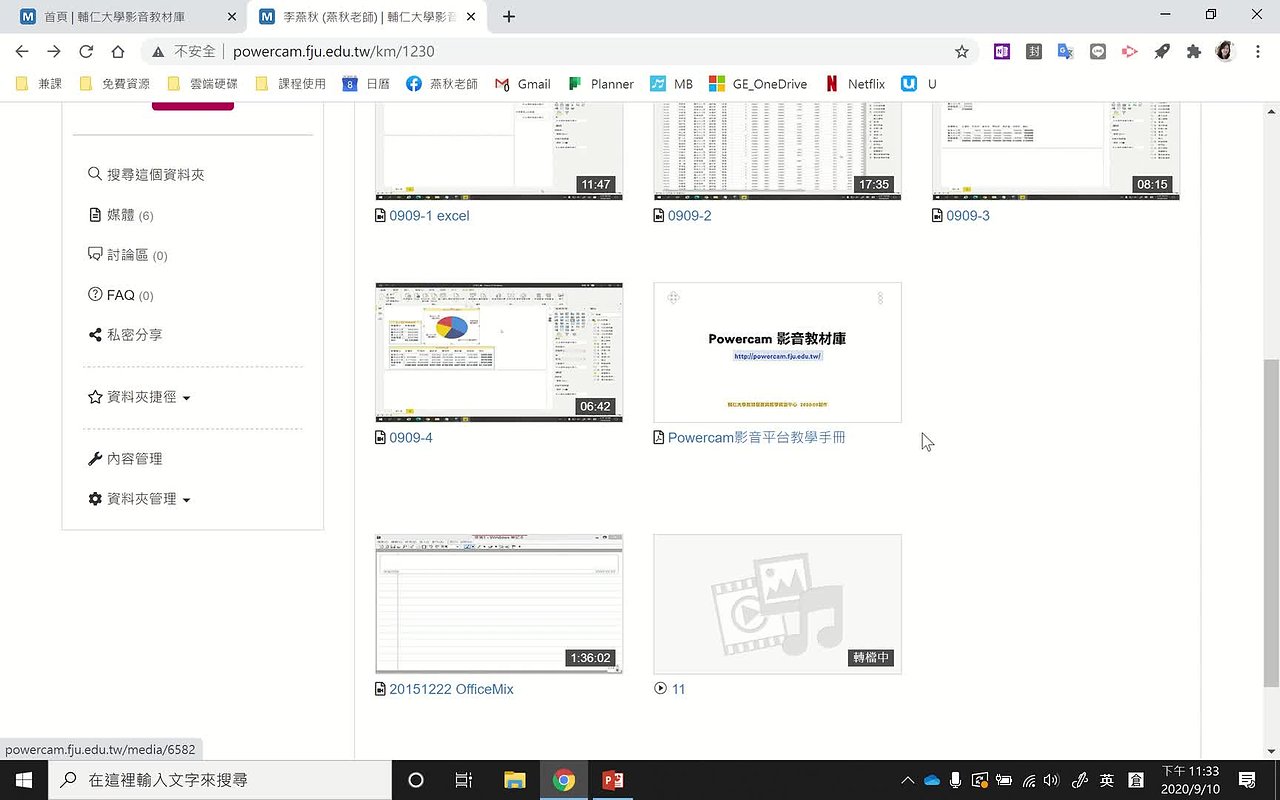Open the Planner bookmark

601,84
